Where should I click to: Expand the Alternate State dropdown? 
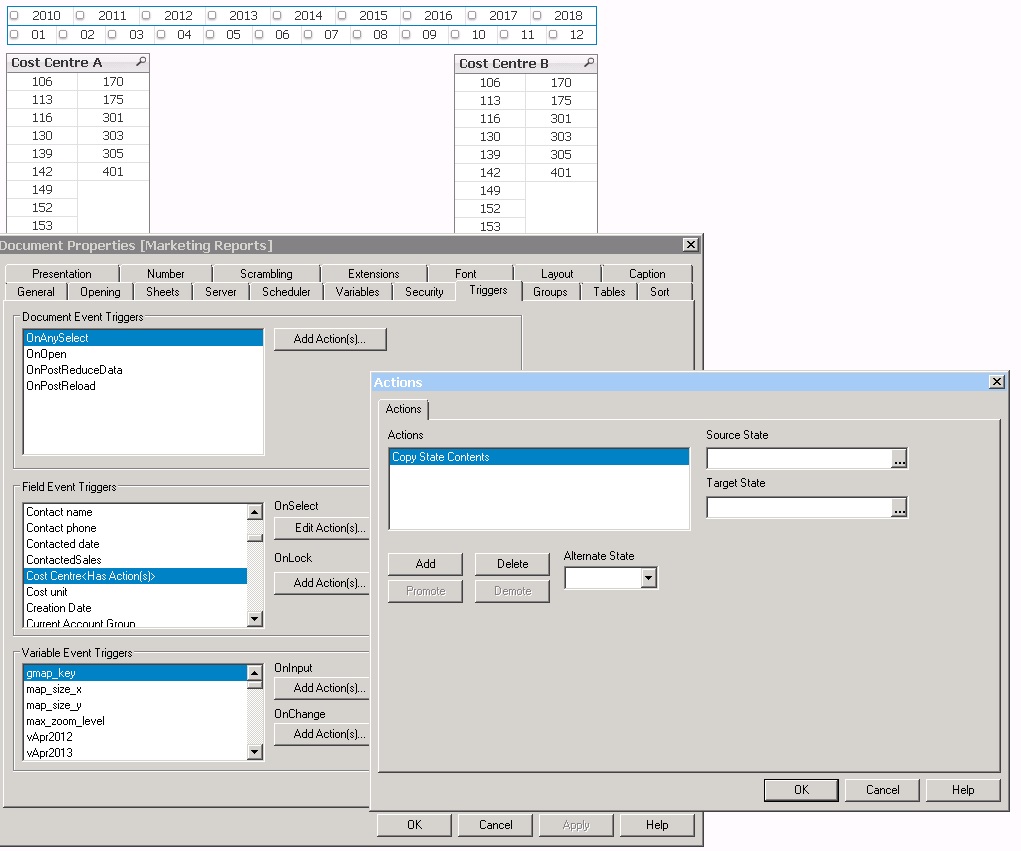point(649,578)
